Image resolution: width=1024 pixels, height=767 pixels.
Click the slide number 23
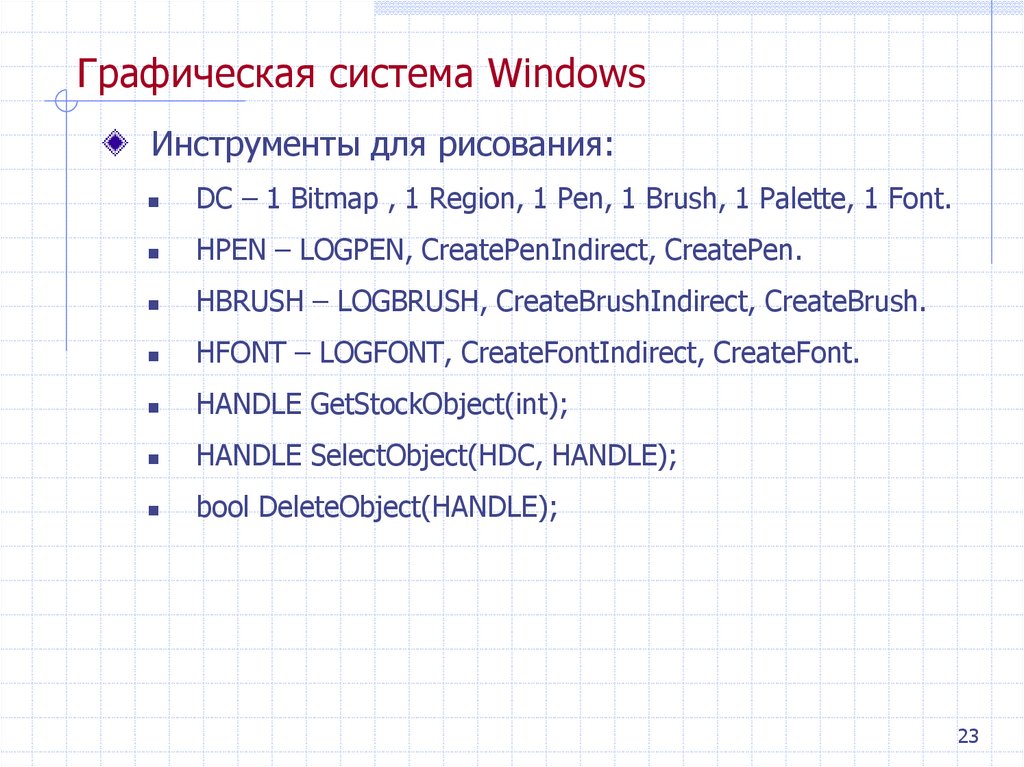968,736
